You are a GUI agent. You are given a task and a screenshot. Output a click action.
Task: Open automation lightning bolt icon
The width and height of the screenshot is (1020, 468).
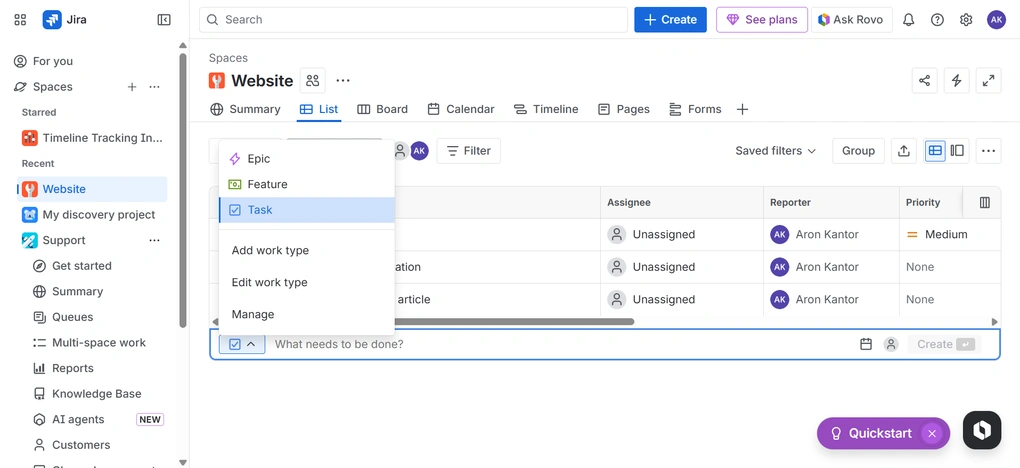coord(956,81)
